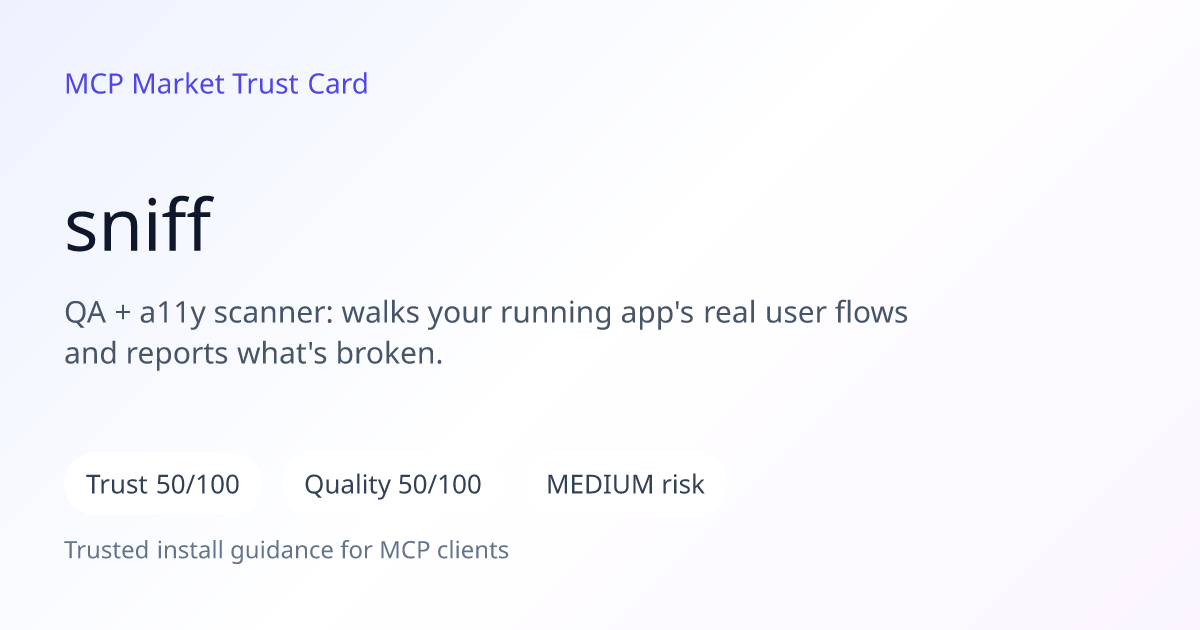This screenshot has height=630, width=1200.
Task: Click the word Quality in its badge
Action: point(347,486)
